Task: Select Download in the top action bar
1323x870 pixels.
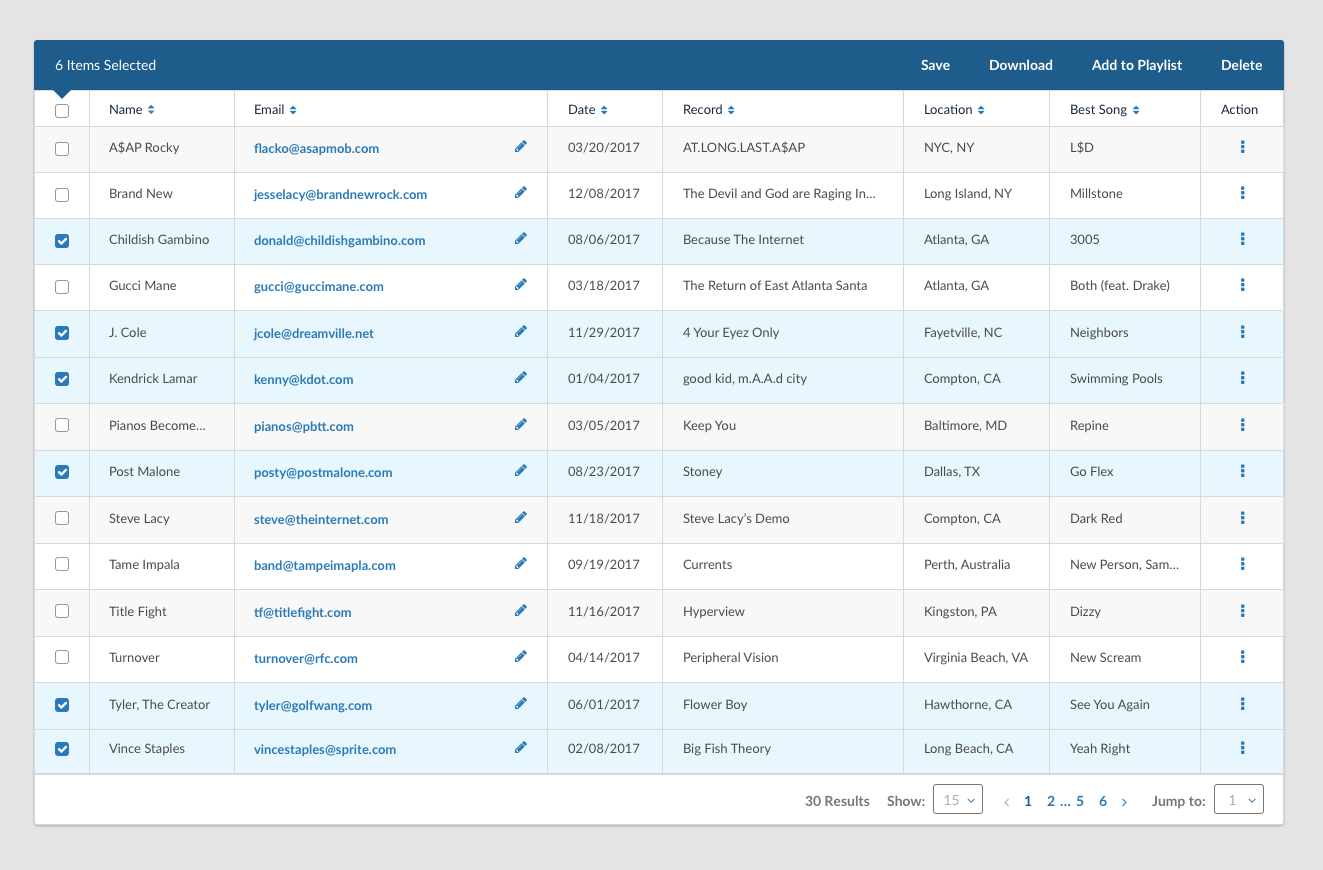Action: click(1021, 65)
